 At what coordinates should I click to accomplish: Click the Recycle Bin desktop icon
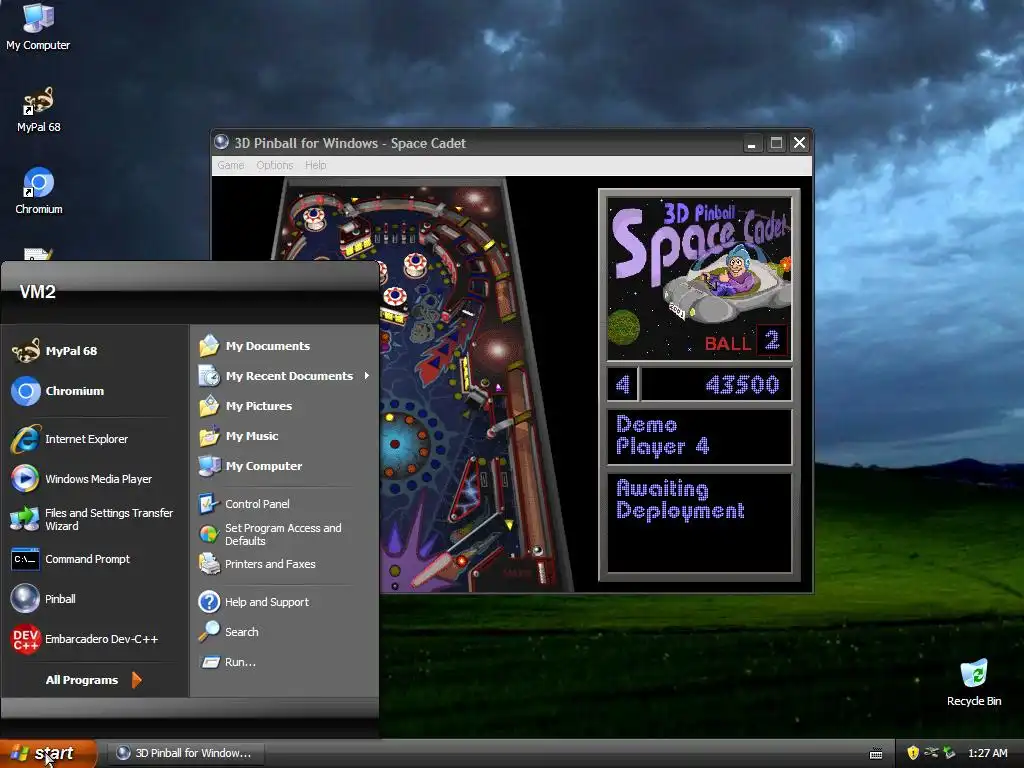point(974,682)
